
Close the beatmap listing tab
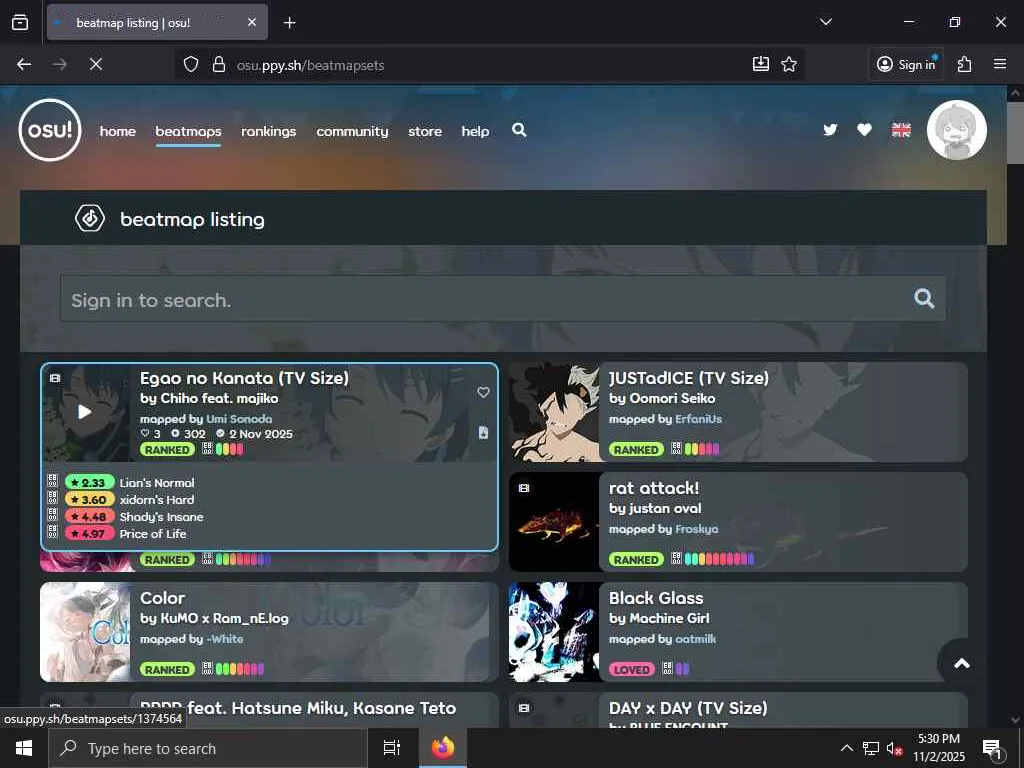click(252, 22)
